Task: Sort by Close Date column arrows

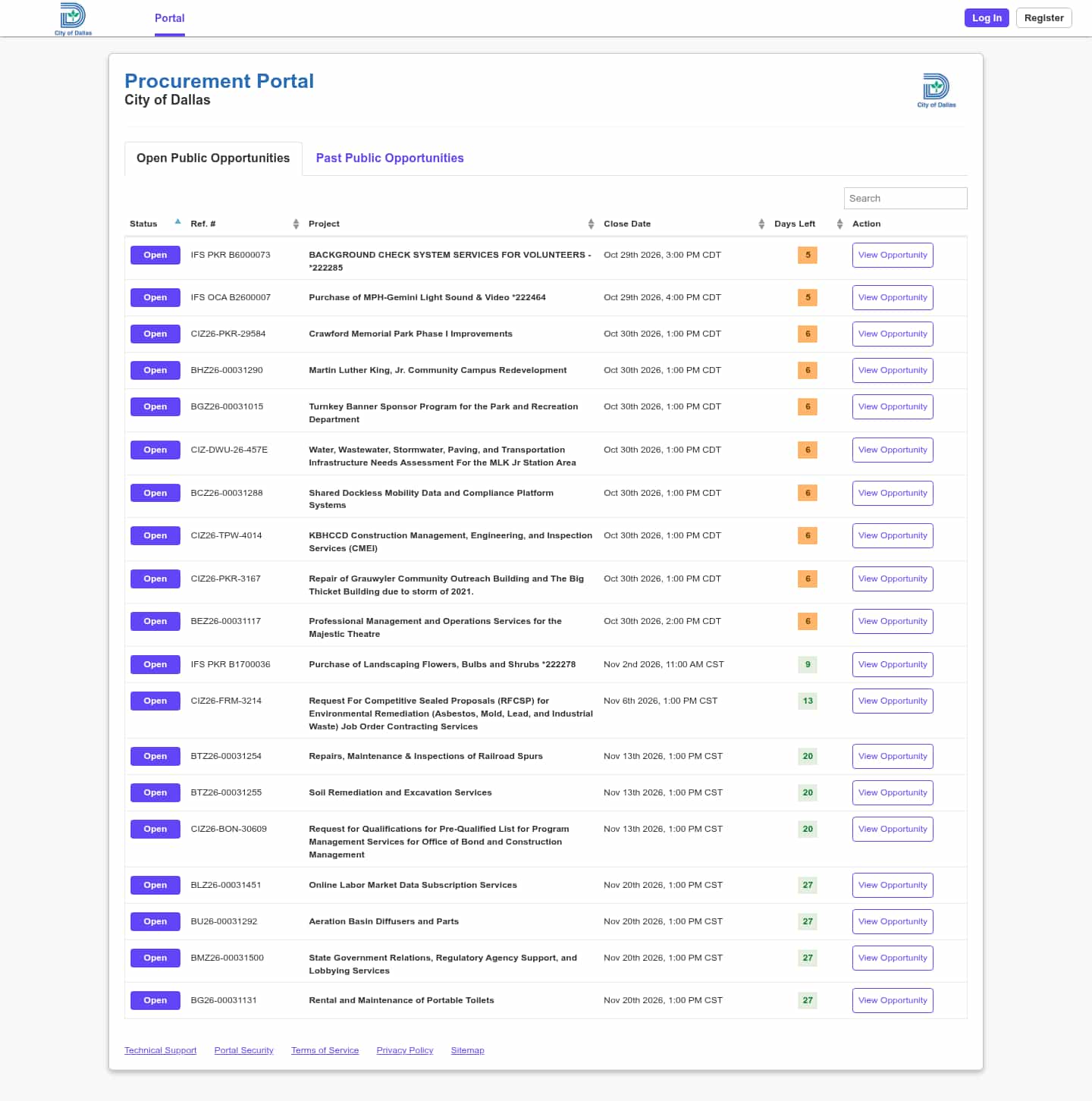Action: (761, 224)
